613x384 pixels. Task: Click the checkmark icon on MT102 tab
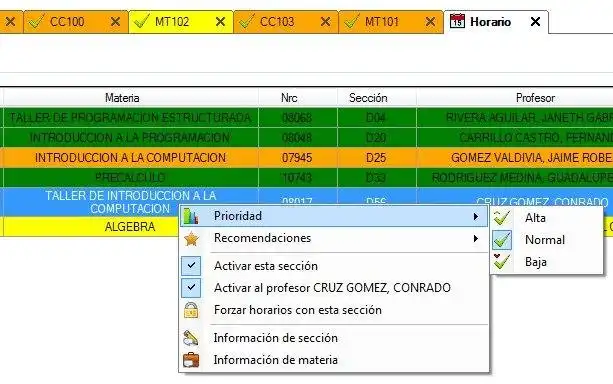[141, 22]
